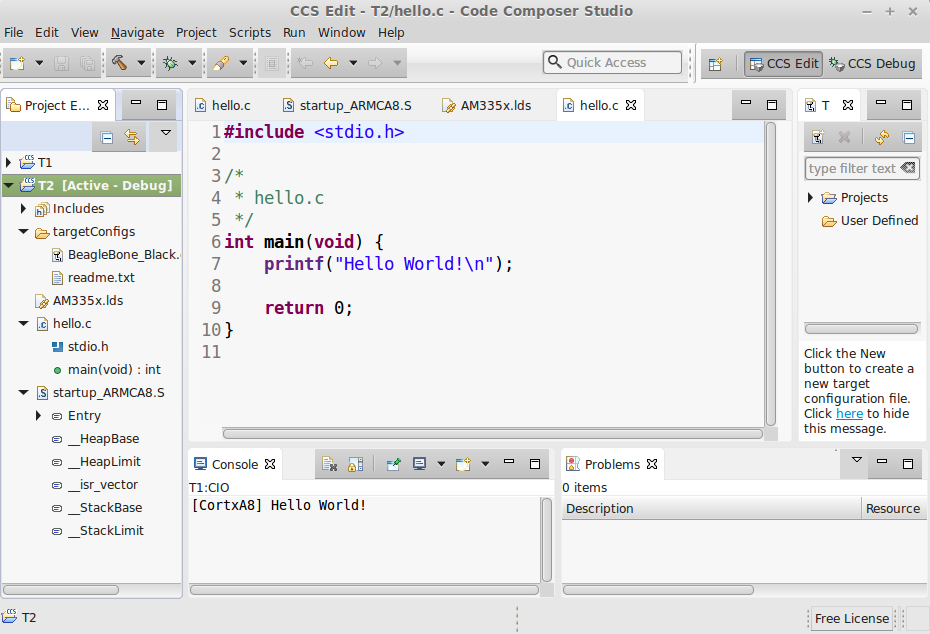Open the Run menu
Image resolution: width=930 pixels, height=634 pixels.
tap(294, 33)
